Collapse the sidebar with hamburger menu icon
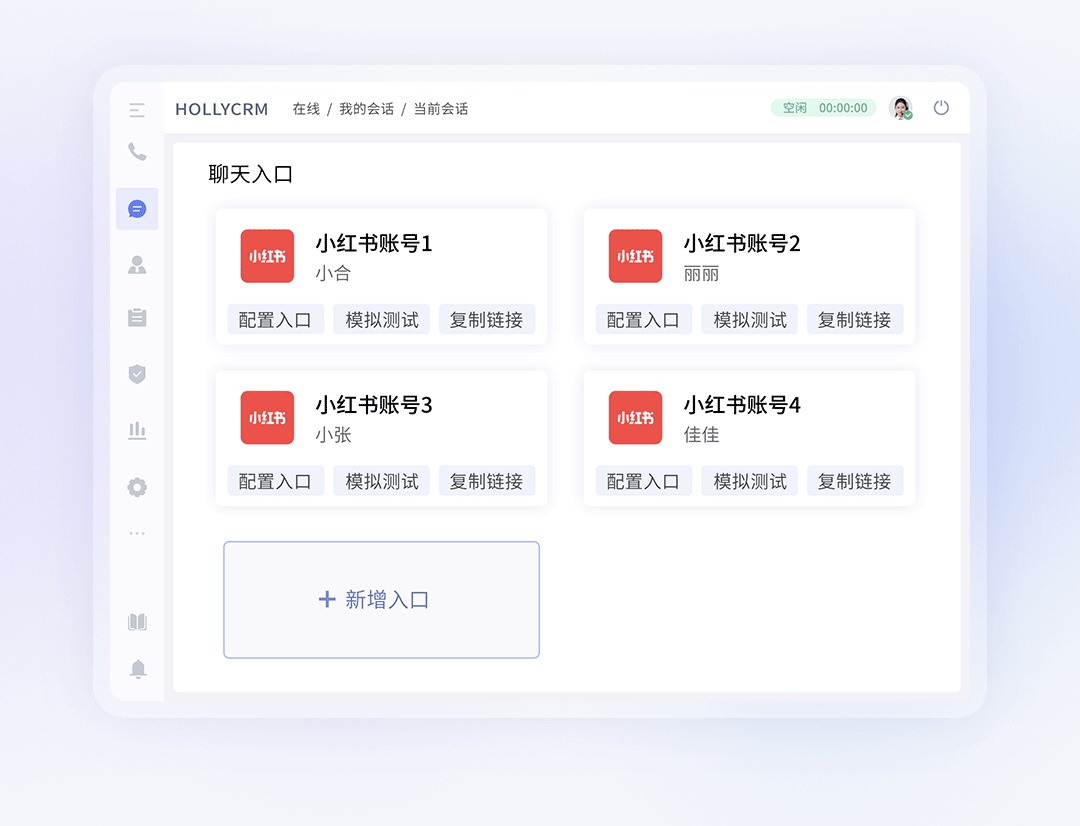This screenshot has width=1080, height=826. 137,110
